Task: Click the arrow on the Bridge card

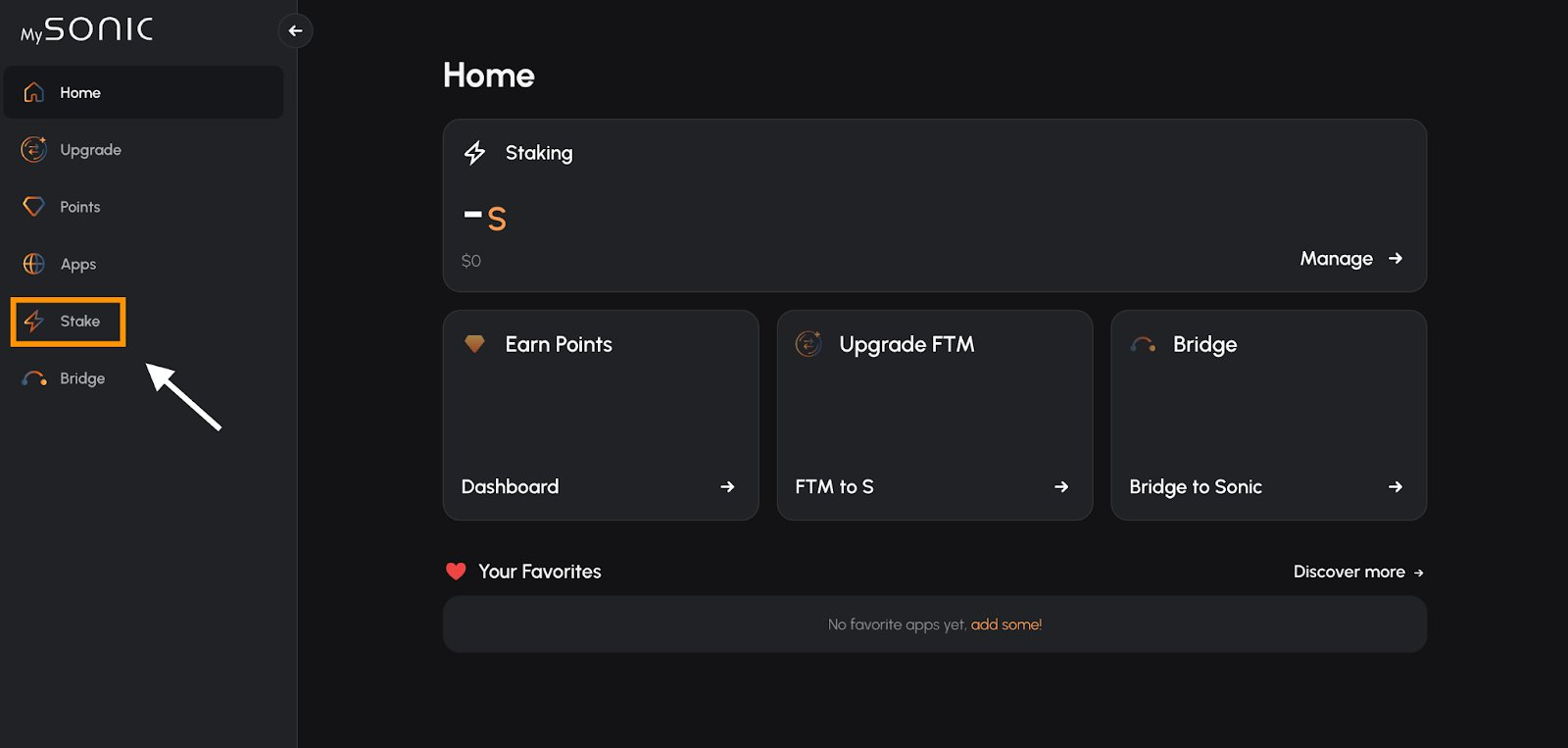Action: click(x=1396, y=487)
